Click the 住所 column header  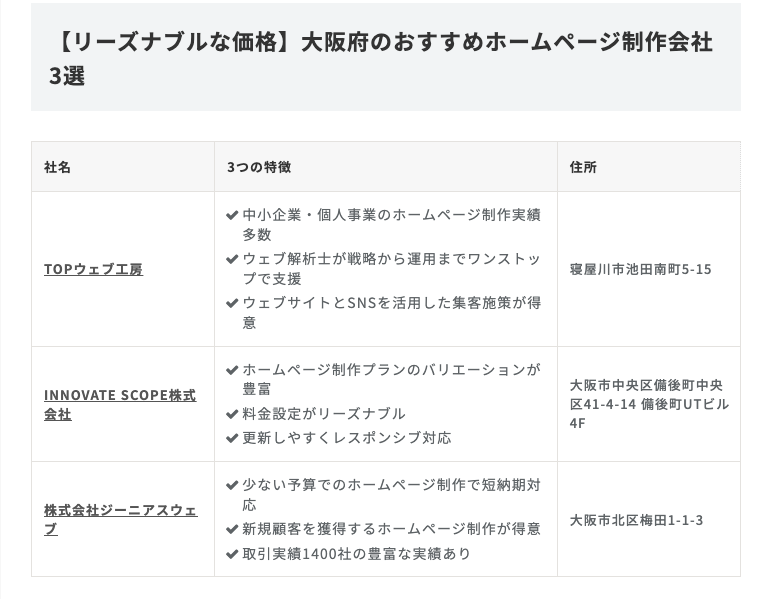583,167
